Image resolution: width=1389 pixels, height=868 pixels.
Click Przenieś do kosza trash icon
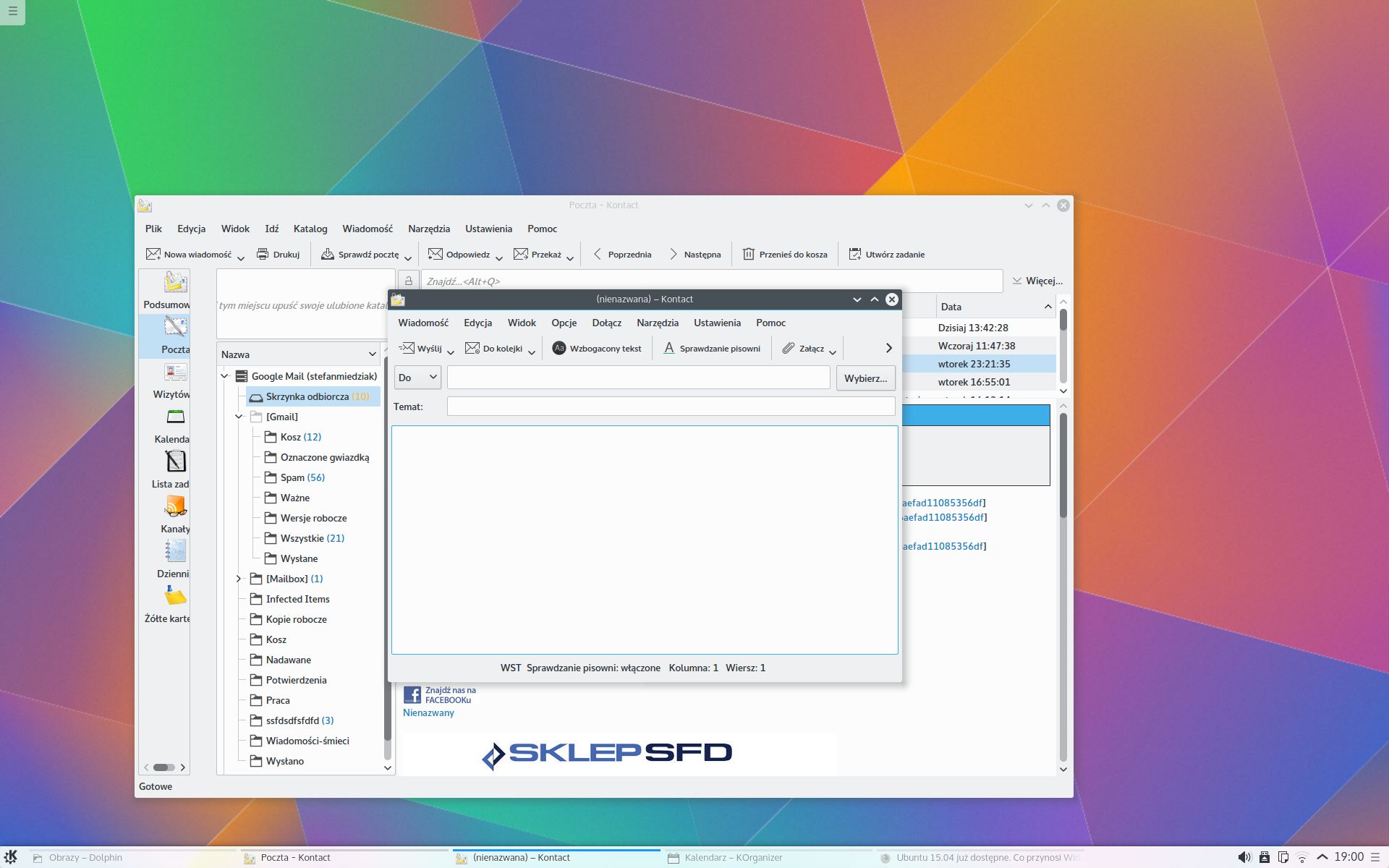click(749, 254)
